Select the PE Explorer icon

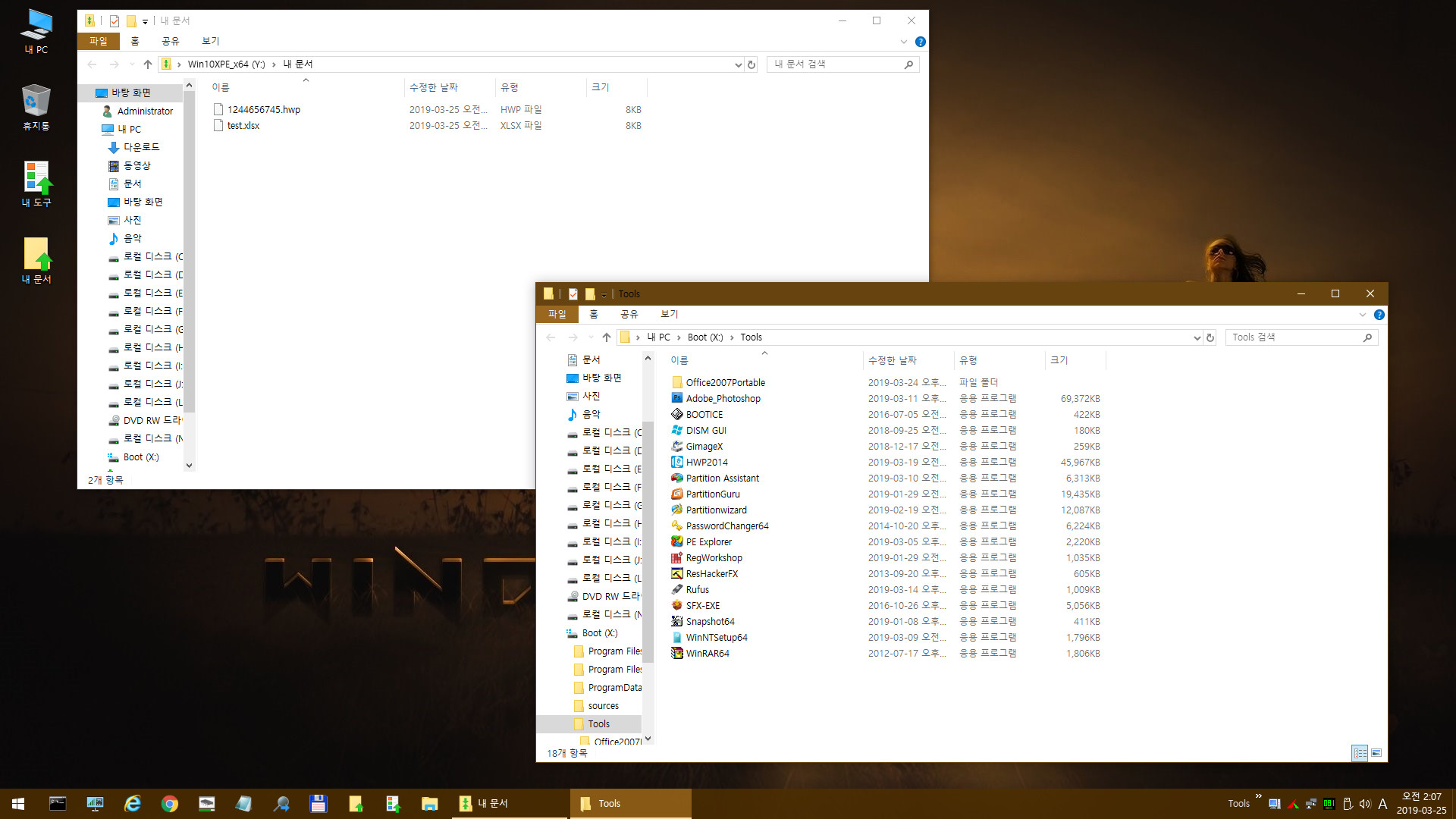point(677,541)
